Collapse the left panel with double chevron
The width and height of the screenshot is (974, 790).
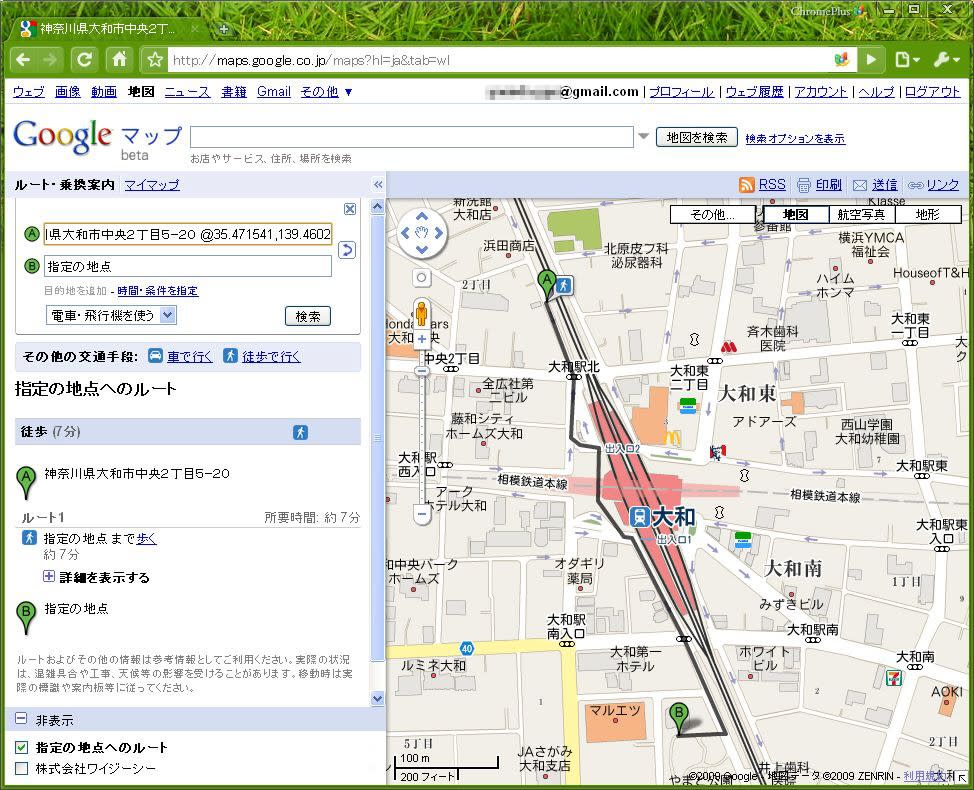(378, 185)
